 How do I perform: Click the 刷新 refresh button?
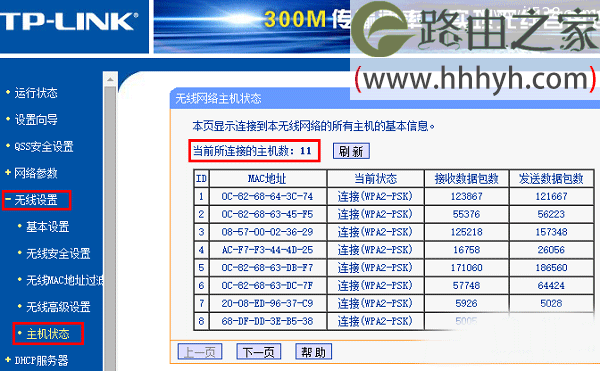[351, 151]
